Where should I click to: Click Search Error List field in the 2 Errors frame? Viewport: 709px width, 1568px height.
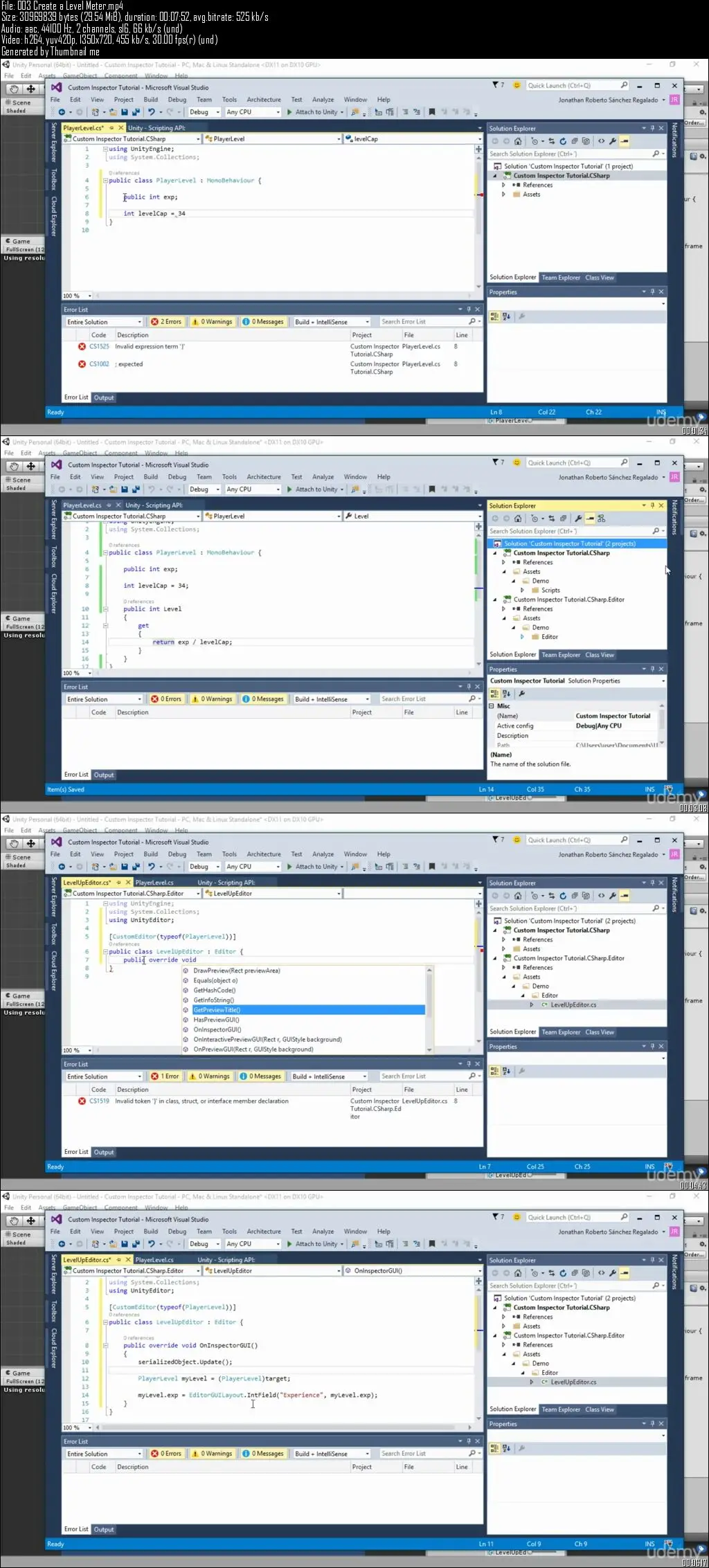[424, 322]
